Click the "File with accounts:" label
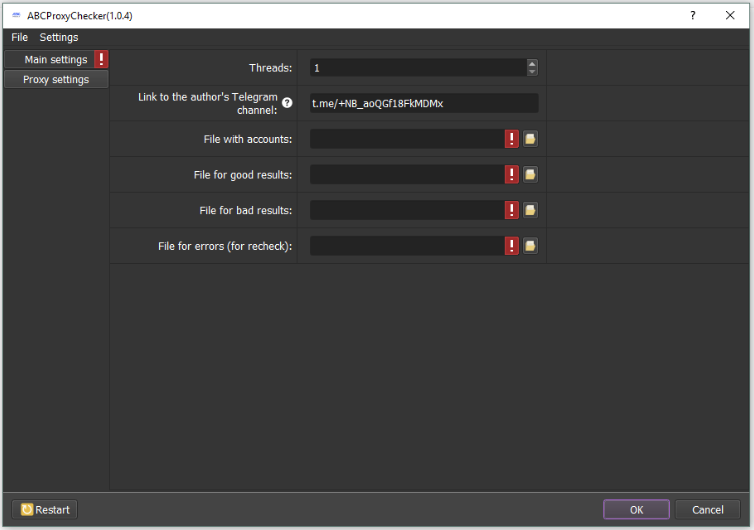 tap(248, 139)
